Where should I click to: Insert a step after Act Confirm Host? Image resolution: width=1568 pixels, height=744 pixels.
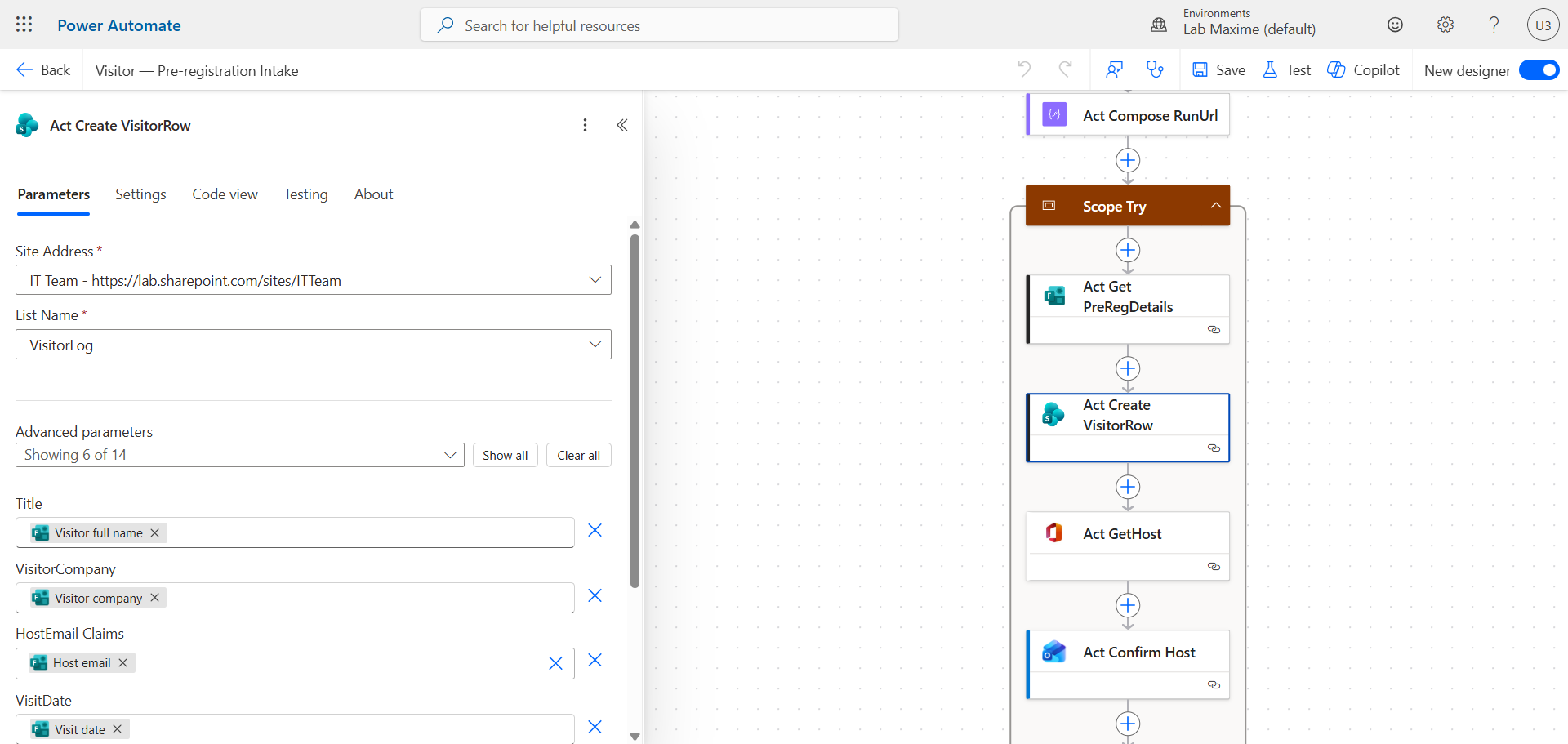(1128, 724)
